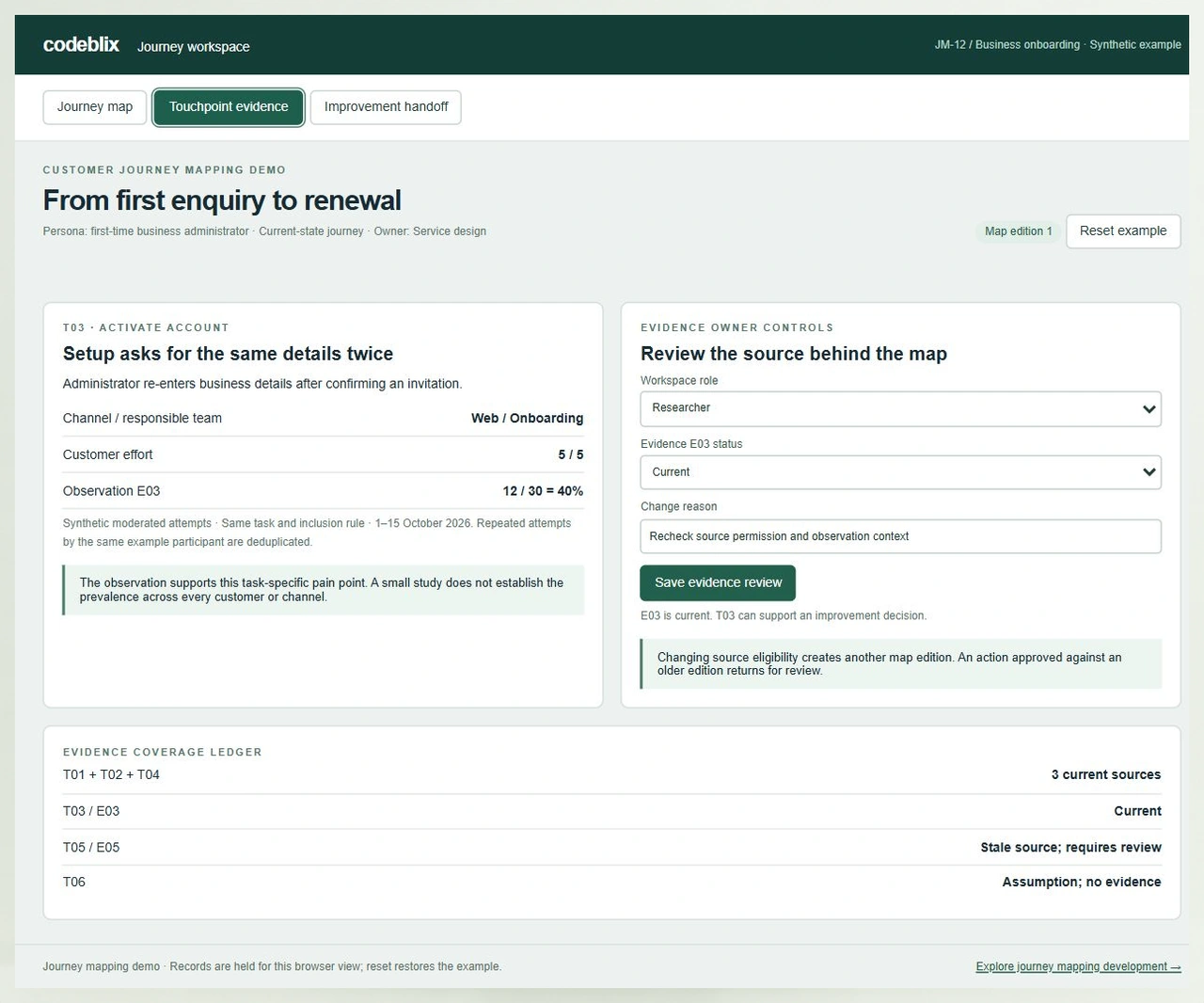Click the T01 + T02 + T04 ledger row
Viewport: 1204px width, 1003px height.
click(611, 775)
